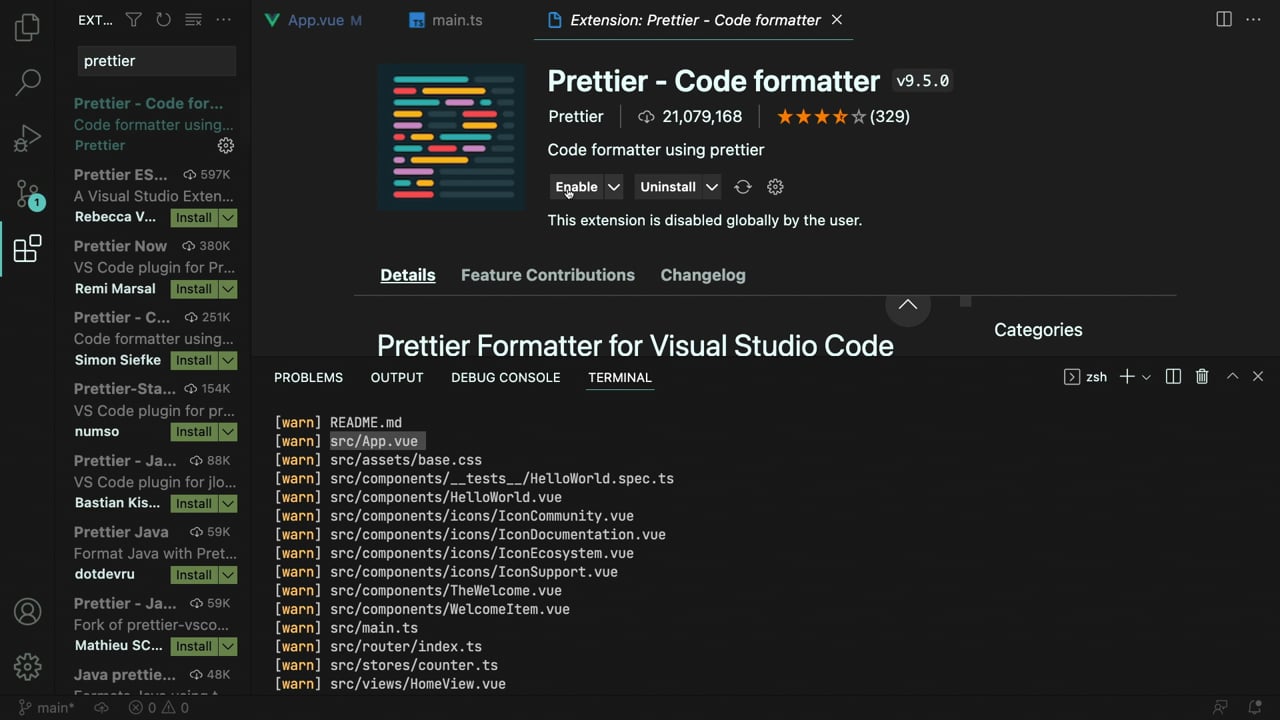
Task: Switch to the Feature Contributions tab
Action: coord(547,275)
